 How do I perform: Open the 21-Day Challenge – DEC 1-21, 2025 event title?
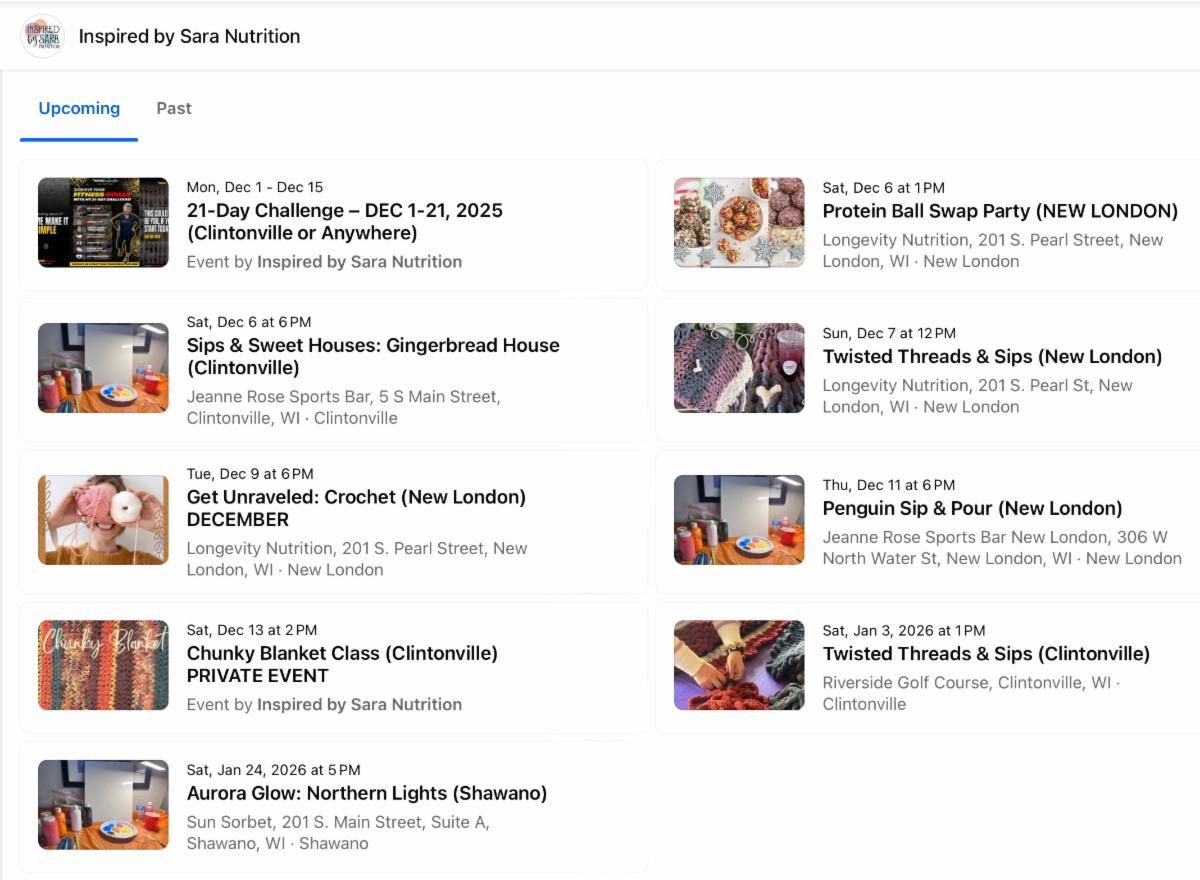(x=344, y=222)
